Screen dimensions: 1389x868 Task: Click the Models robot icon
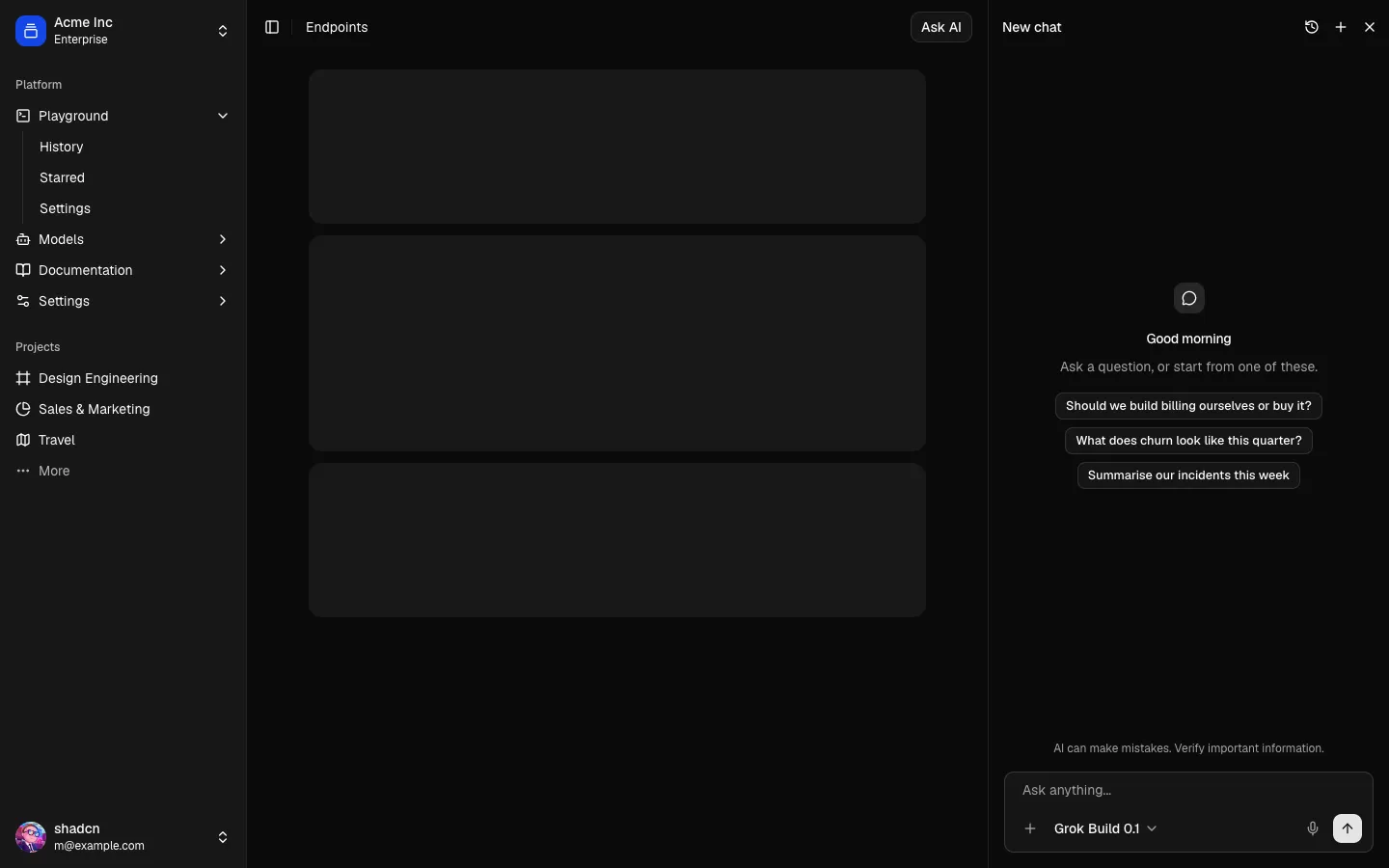23,239
